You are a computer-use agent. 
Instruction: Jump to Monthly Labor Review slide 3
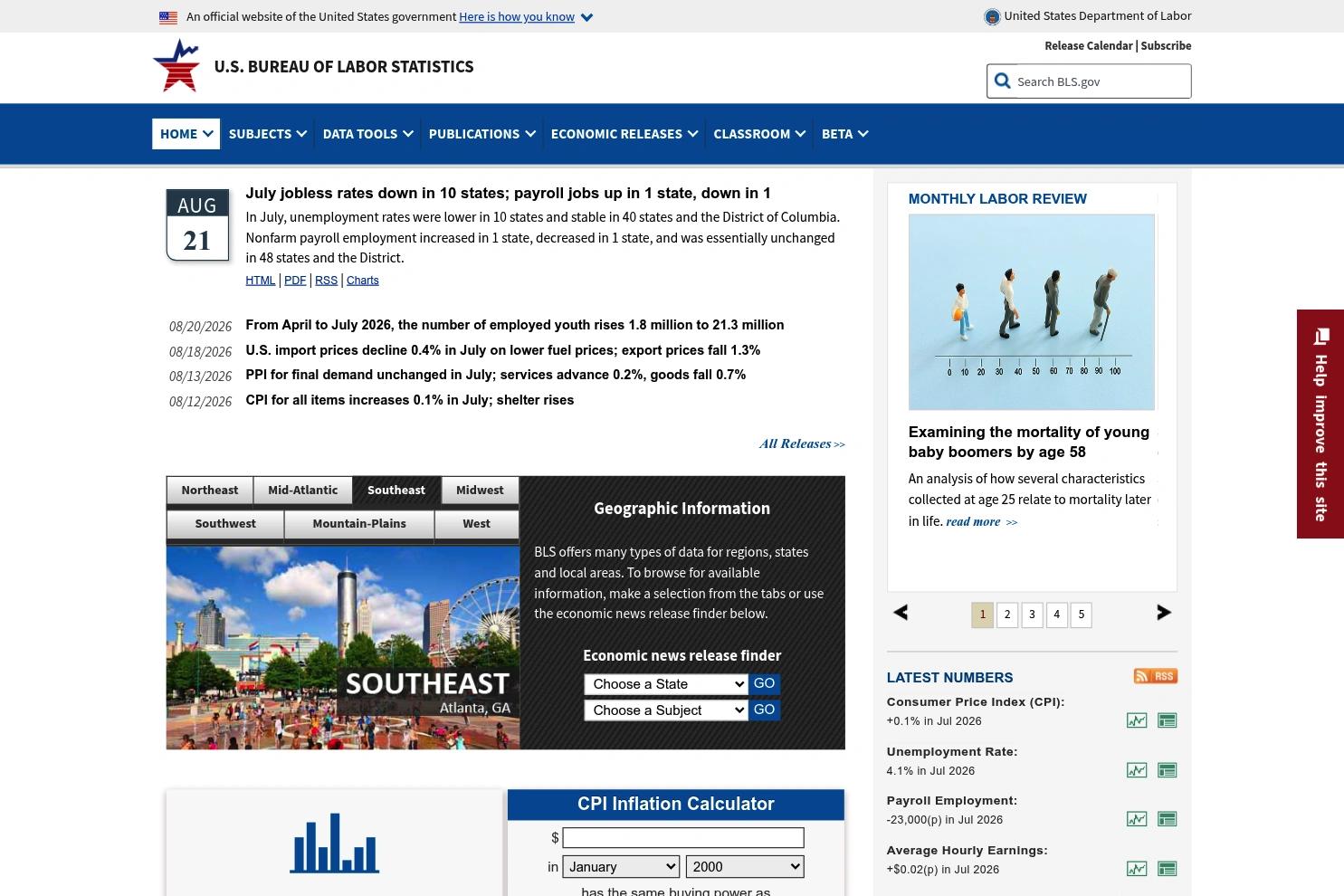click(x=1032, y=615)
